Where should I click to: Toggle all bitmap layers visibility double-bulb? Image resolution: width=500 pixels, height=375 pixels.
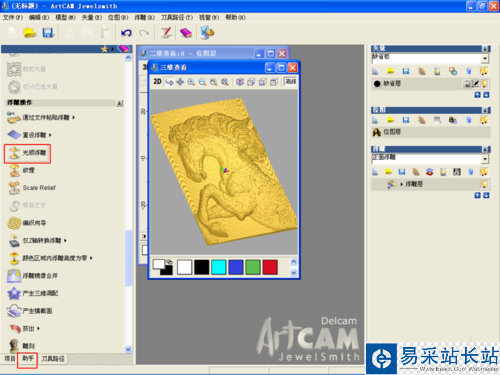pos(484,120)
